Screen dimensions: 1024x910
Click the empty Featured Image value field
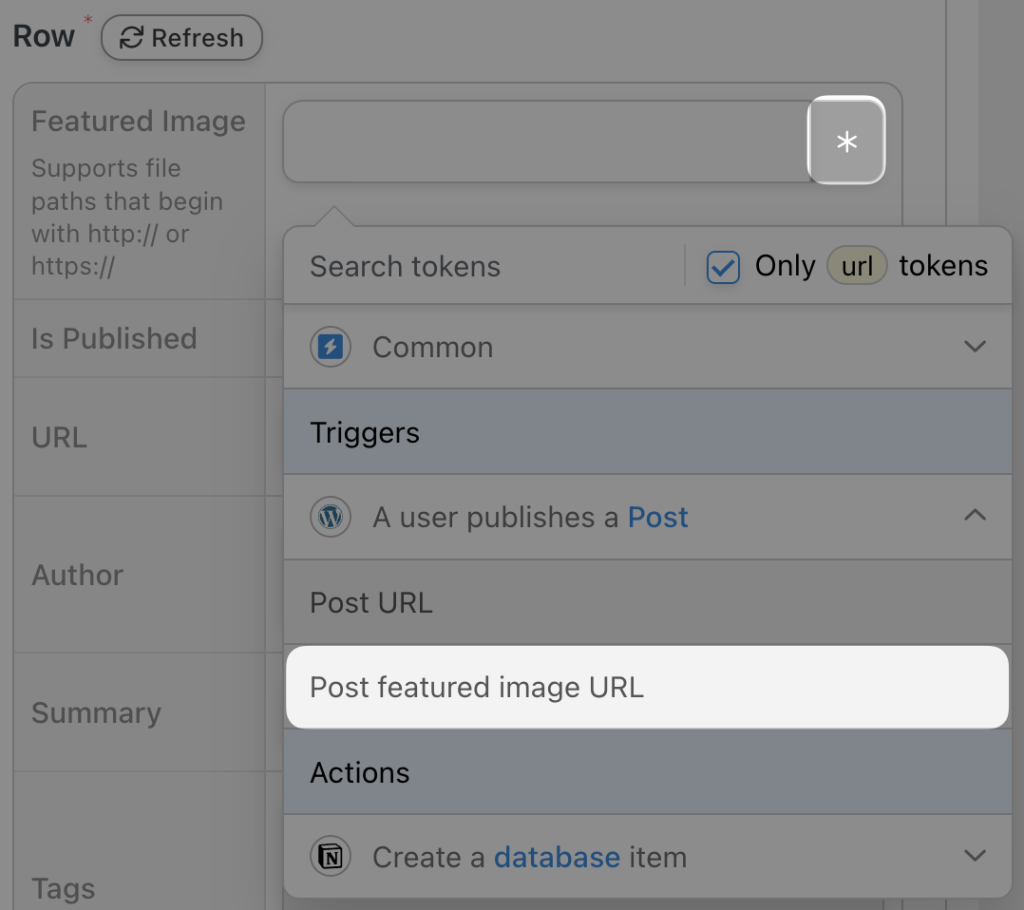tap(545, 142)
